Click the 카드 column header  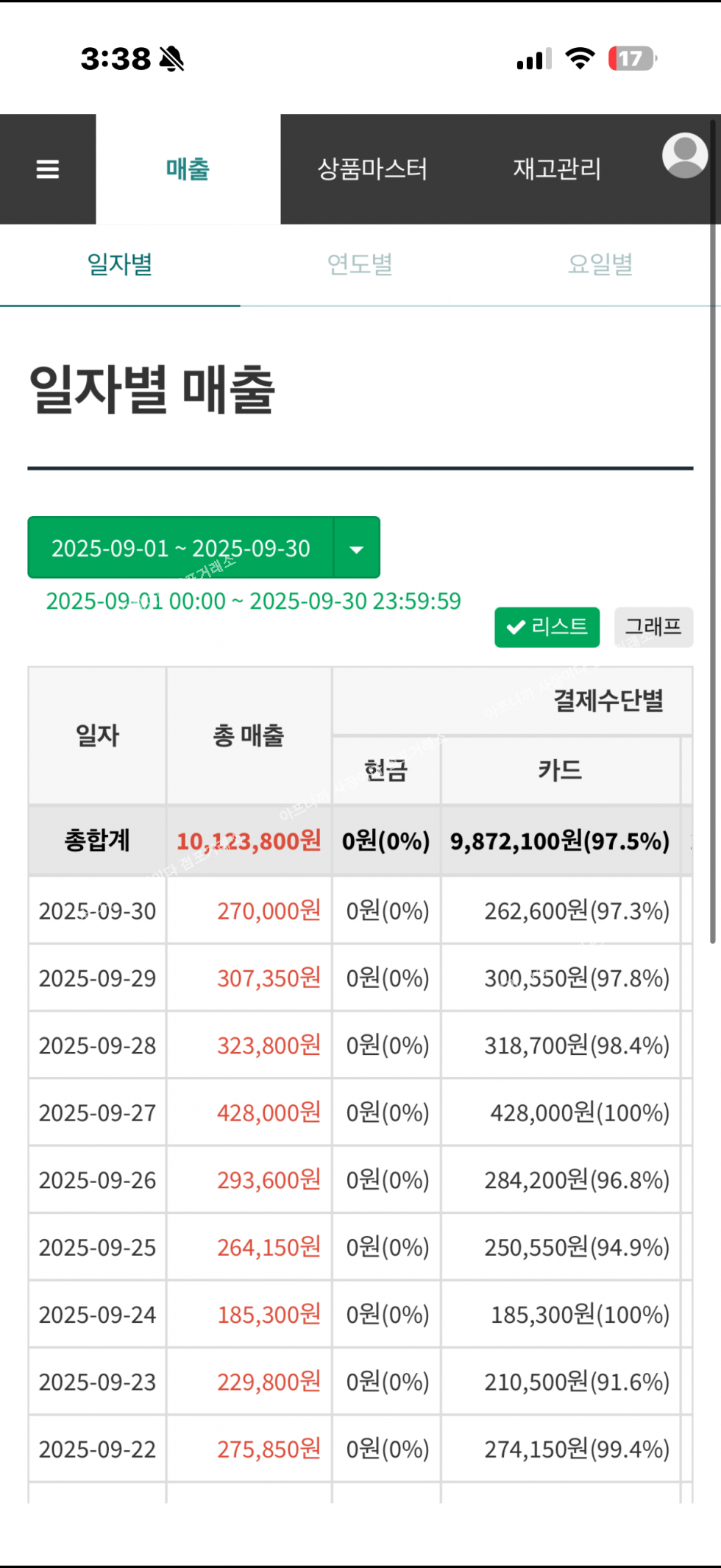560,770
